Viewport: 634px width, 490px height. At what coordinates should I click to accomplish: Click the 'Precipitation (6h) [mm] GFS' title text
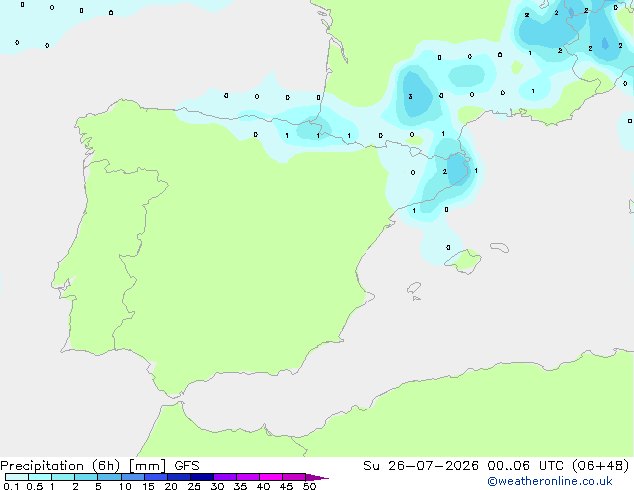[100, 466]
